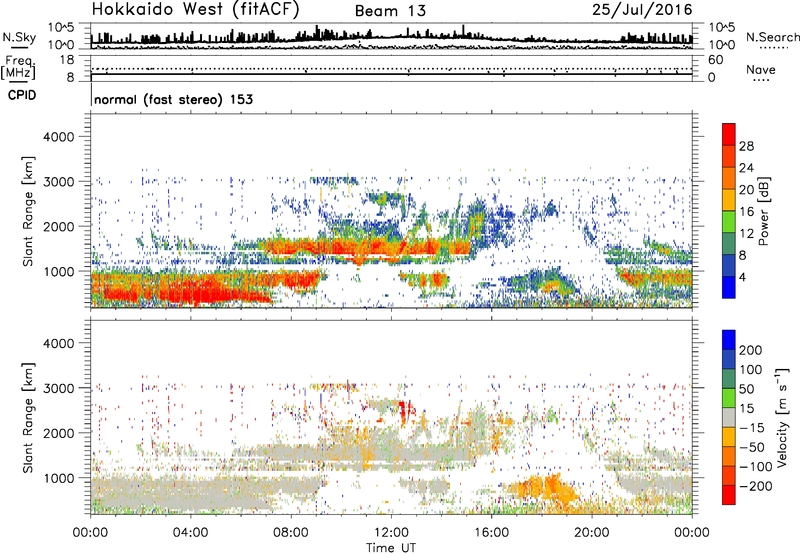Click the "-15" velocity colorbar value

(752, 428)
